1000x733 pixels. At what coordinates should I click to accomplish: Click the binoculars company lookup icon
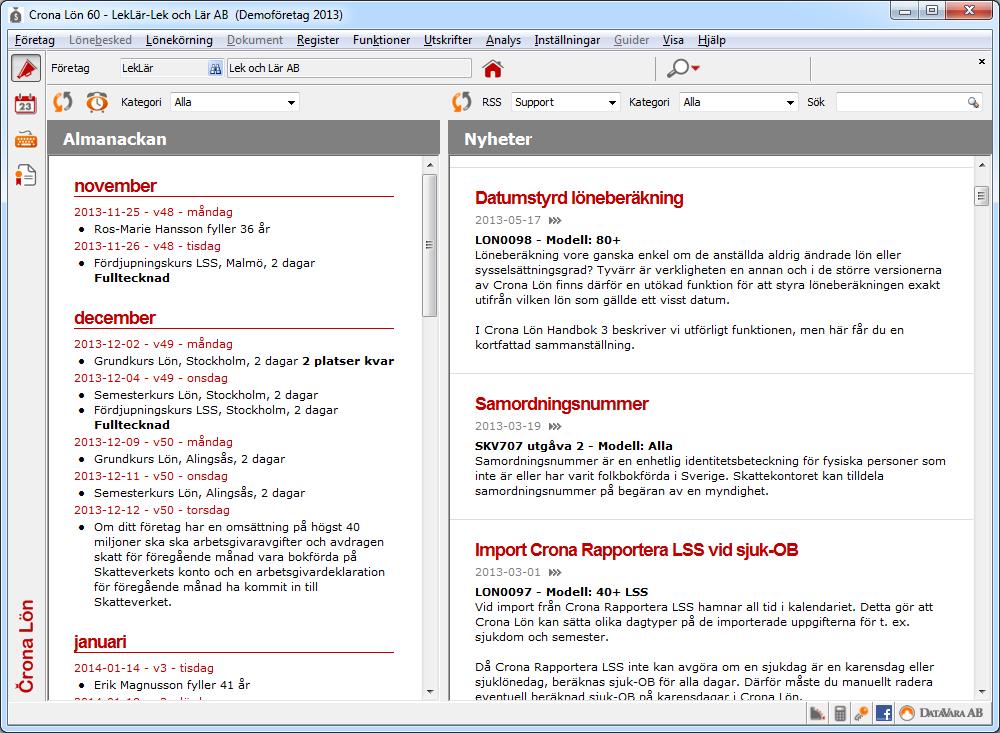click(x=215, y=68)
